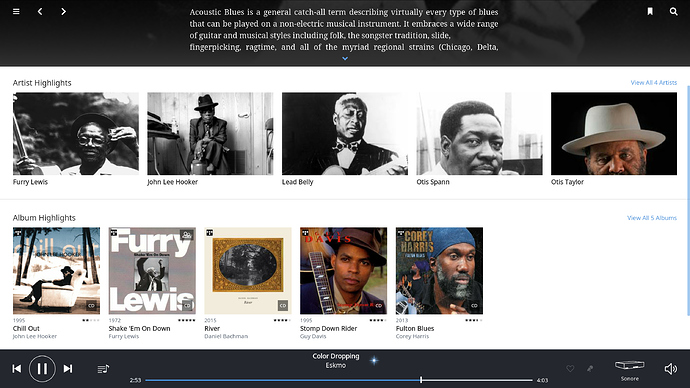This screenshot has width=690, height=388.
Task: Open the Lead Belly artist photo
Action: pos(345,134)
